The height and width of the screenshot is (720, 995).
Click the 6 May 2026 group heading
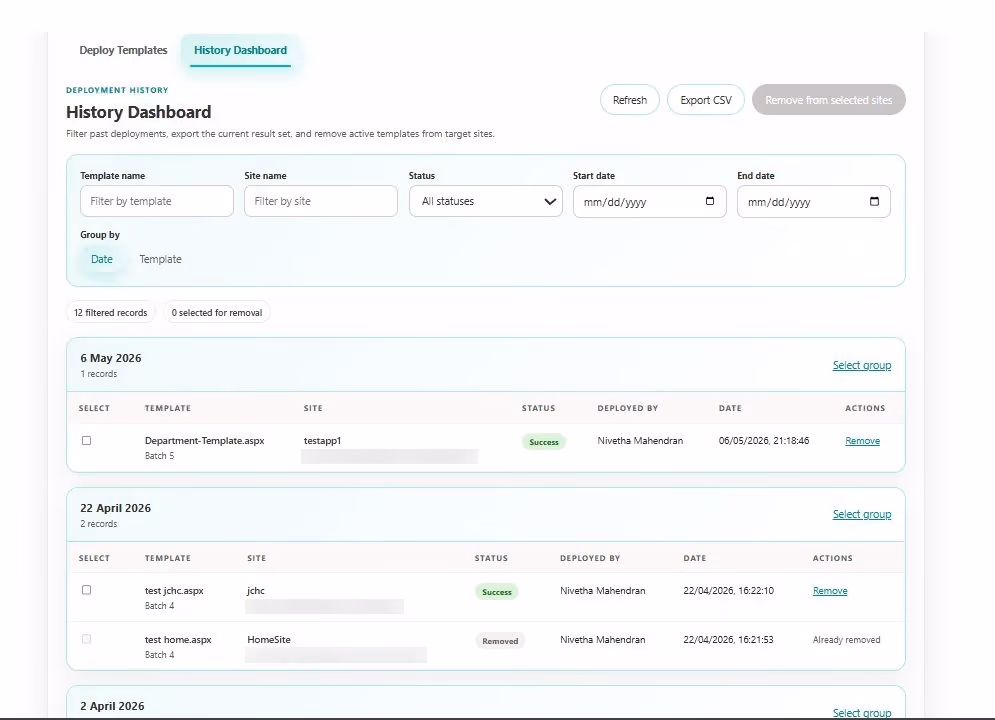(111, 358)
